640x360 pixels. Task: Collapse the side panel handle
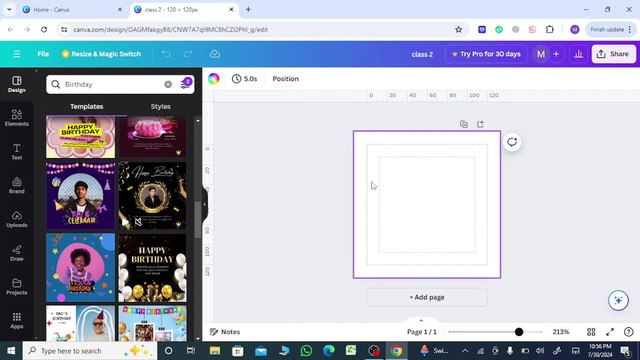pyautogui.click(x=204, y=204)
